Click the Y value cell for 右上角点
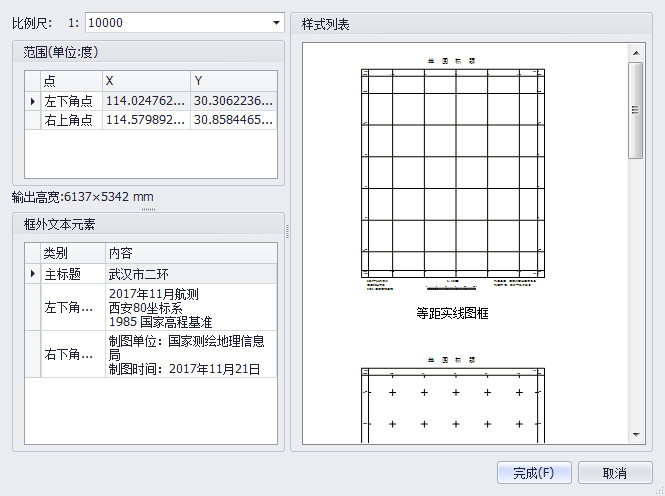This screenshot has width=665, height=496. pyautogui.click(x=233, y=120)
